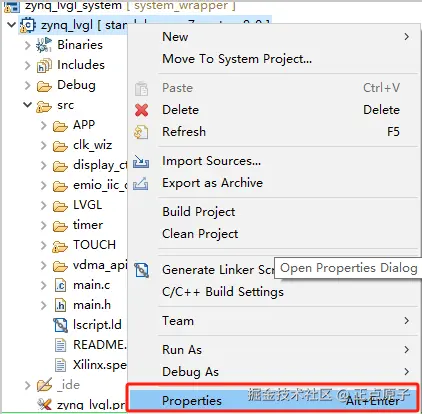Click the Generate Linker Script icon
Viewport: 422px width, 414px height.
point(141,270)
